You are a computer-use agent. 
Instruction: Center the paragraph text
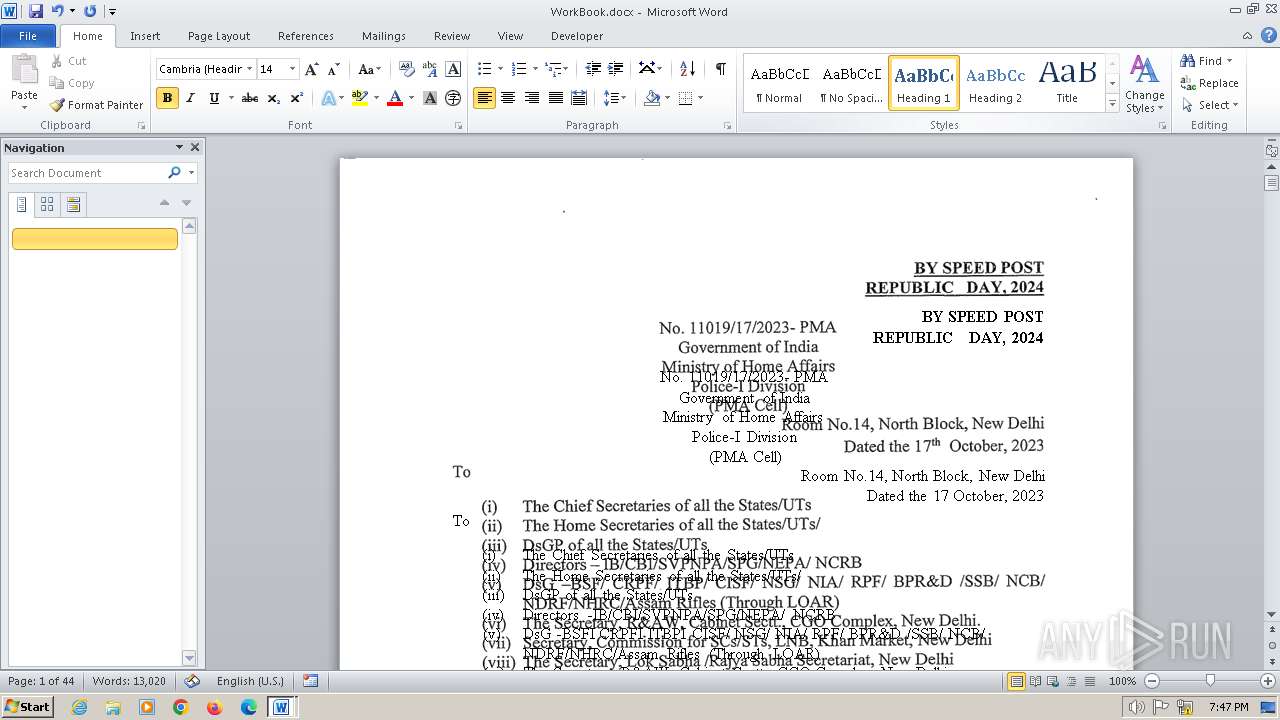508,98
